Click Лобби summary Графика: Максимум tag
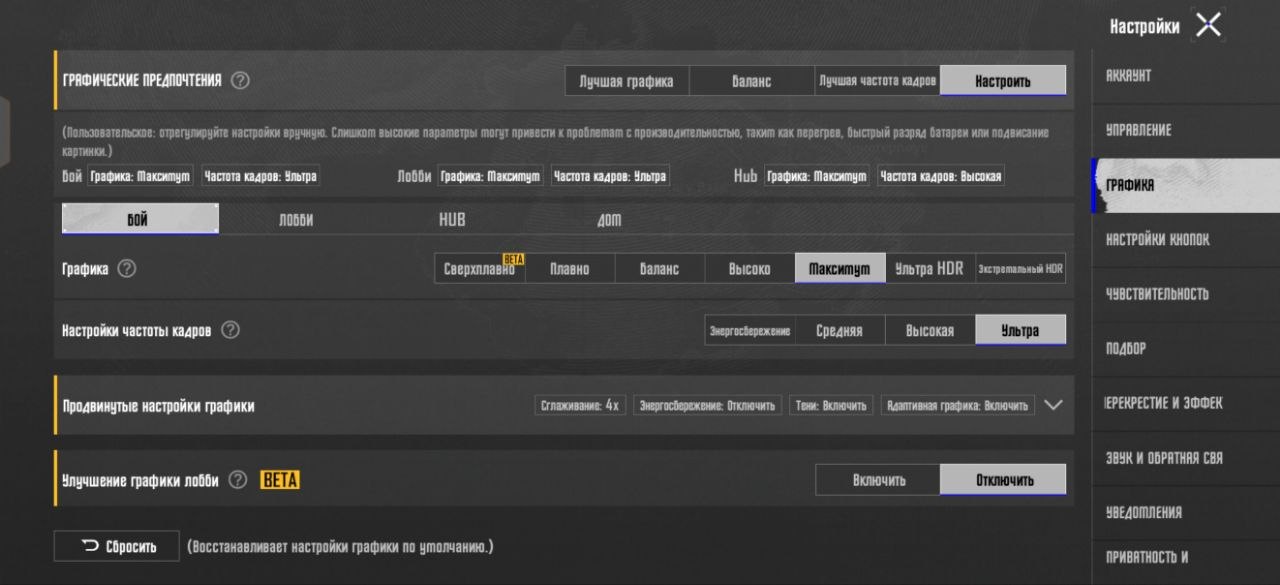This screenshot has height=585, width=1280. pyautogui.click(x=490, y=176)
